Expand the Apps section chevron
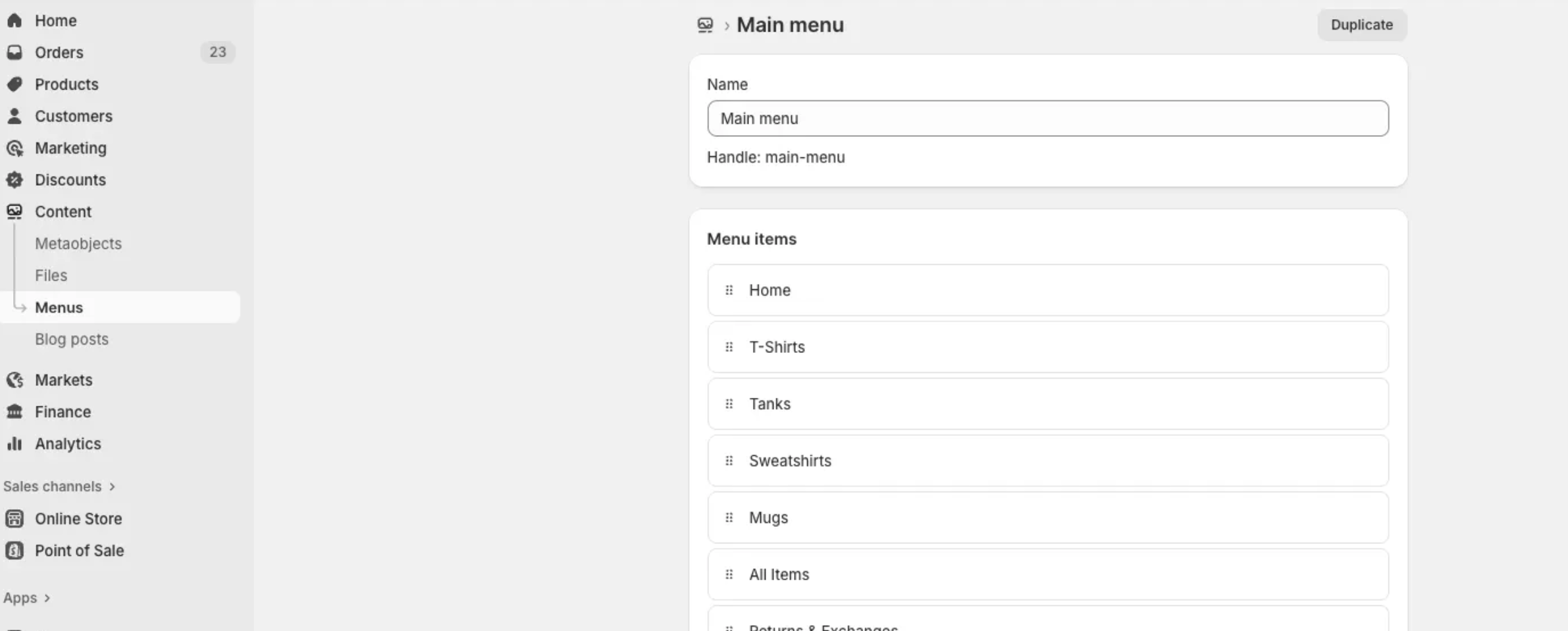The image size is (1568, 631). (47, 598)
